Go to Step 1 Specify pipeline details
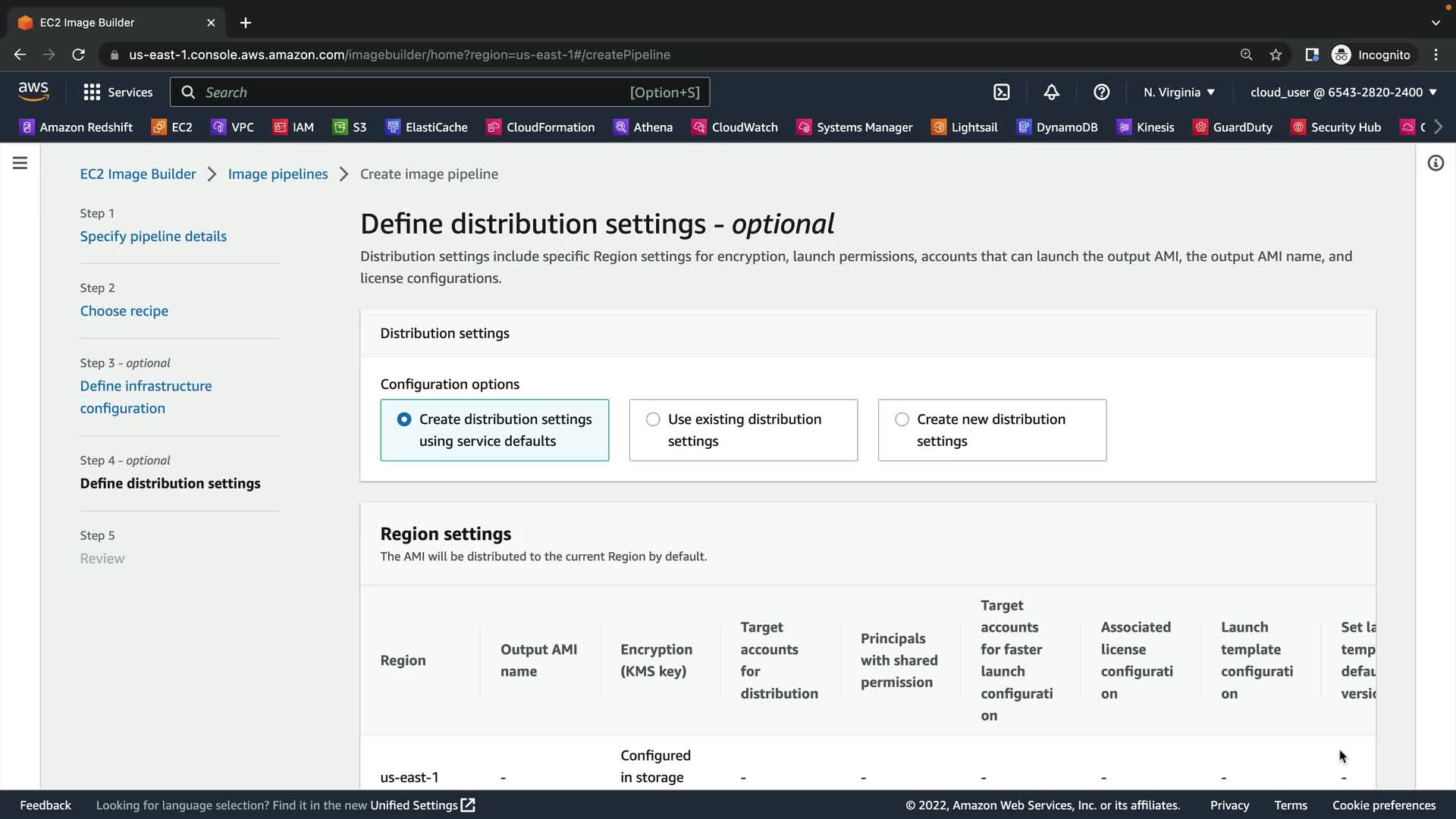The image size is (1456, 819). point(153,237)
